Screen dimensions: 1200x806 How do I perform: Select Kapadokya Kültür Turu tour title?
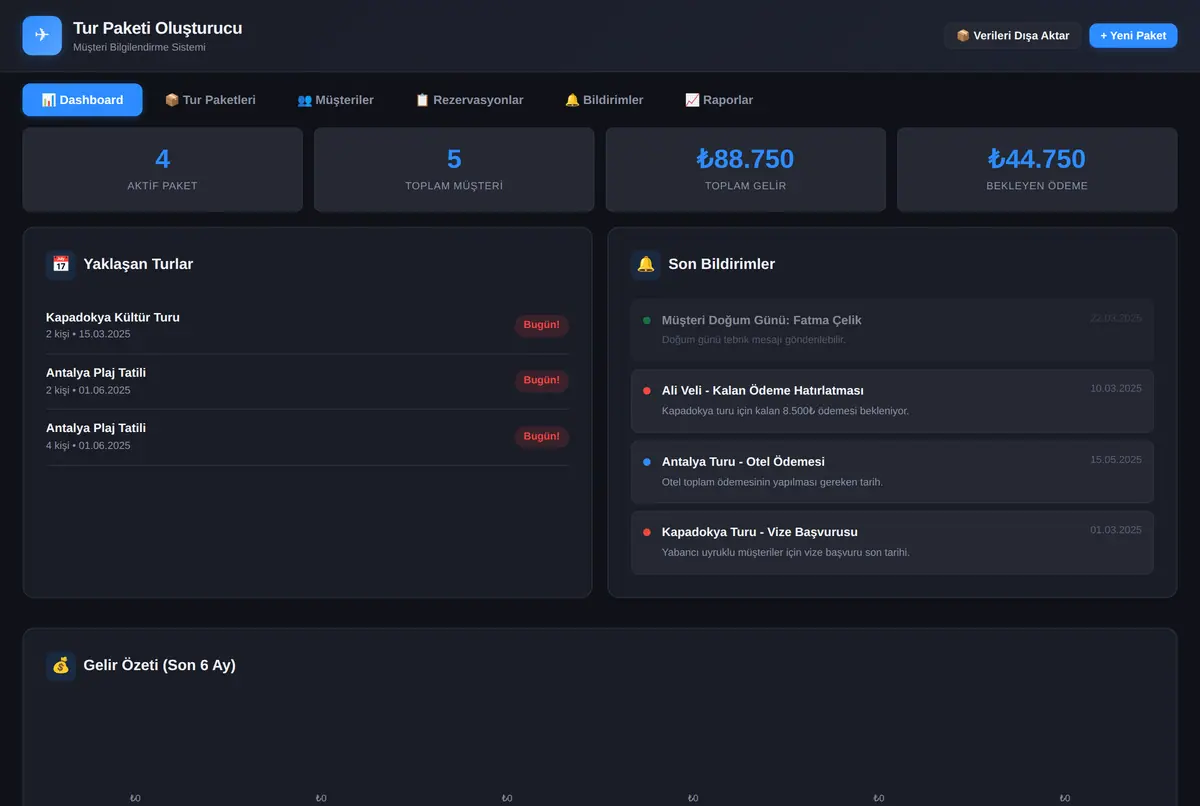[x=113, y=317]
